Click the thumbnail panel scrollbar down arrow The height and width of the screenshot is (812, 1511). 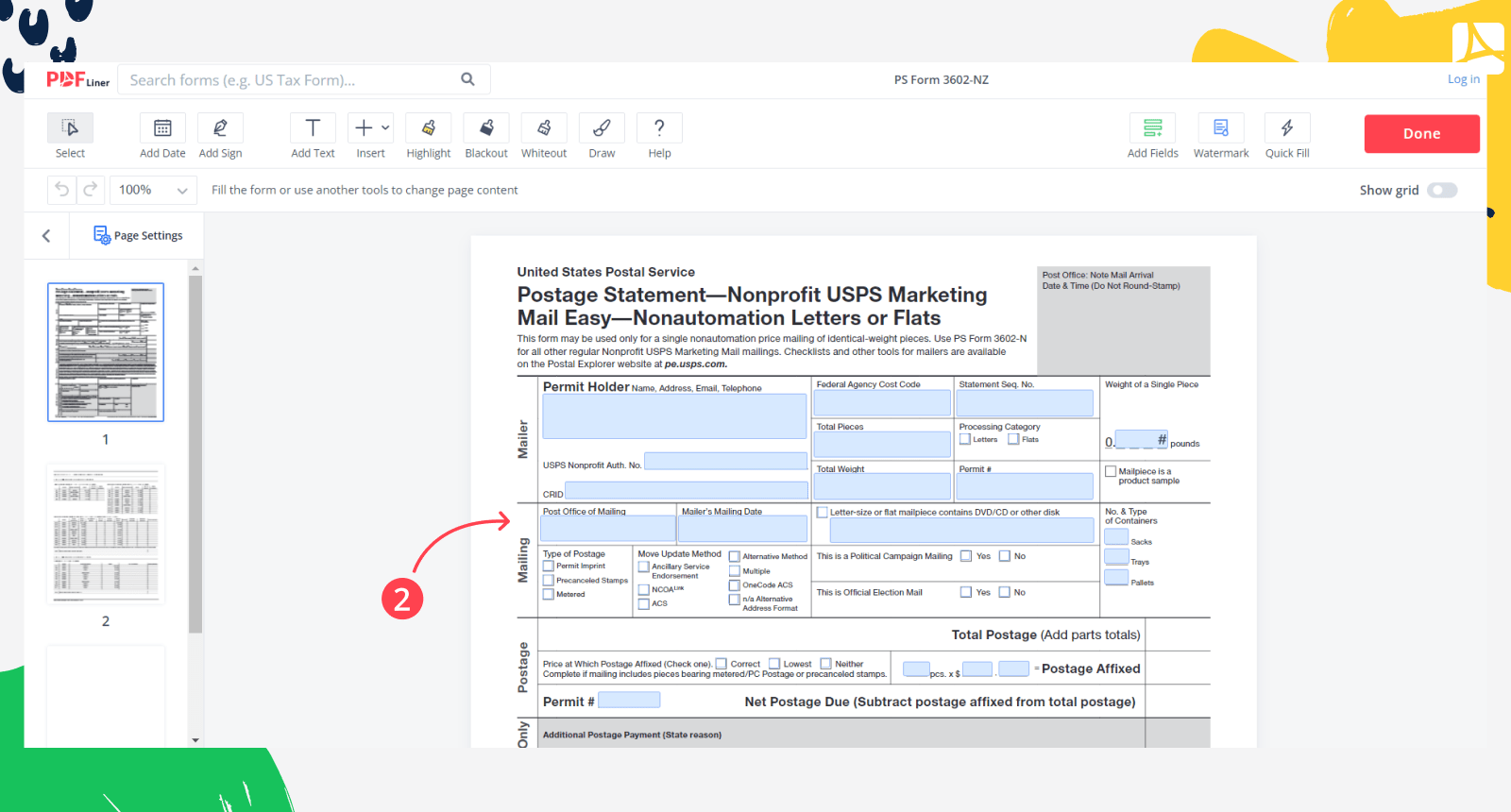(195, 740)
